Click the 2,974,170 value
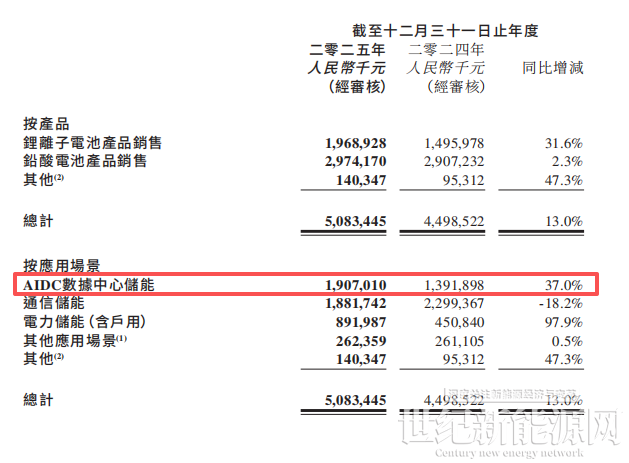The height and width of the screenshot is (463, 629). pyautogui.click(x=353, y=160)
